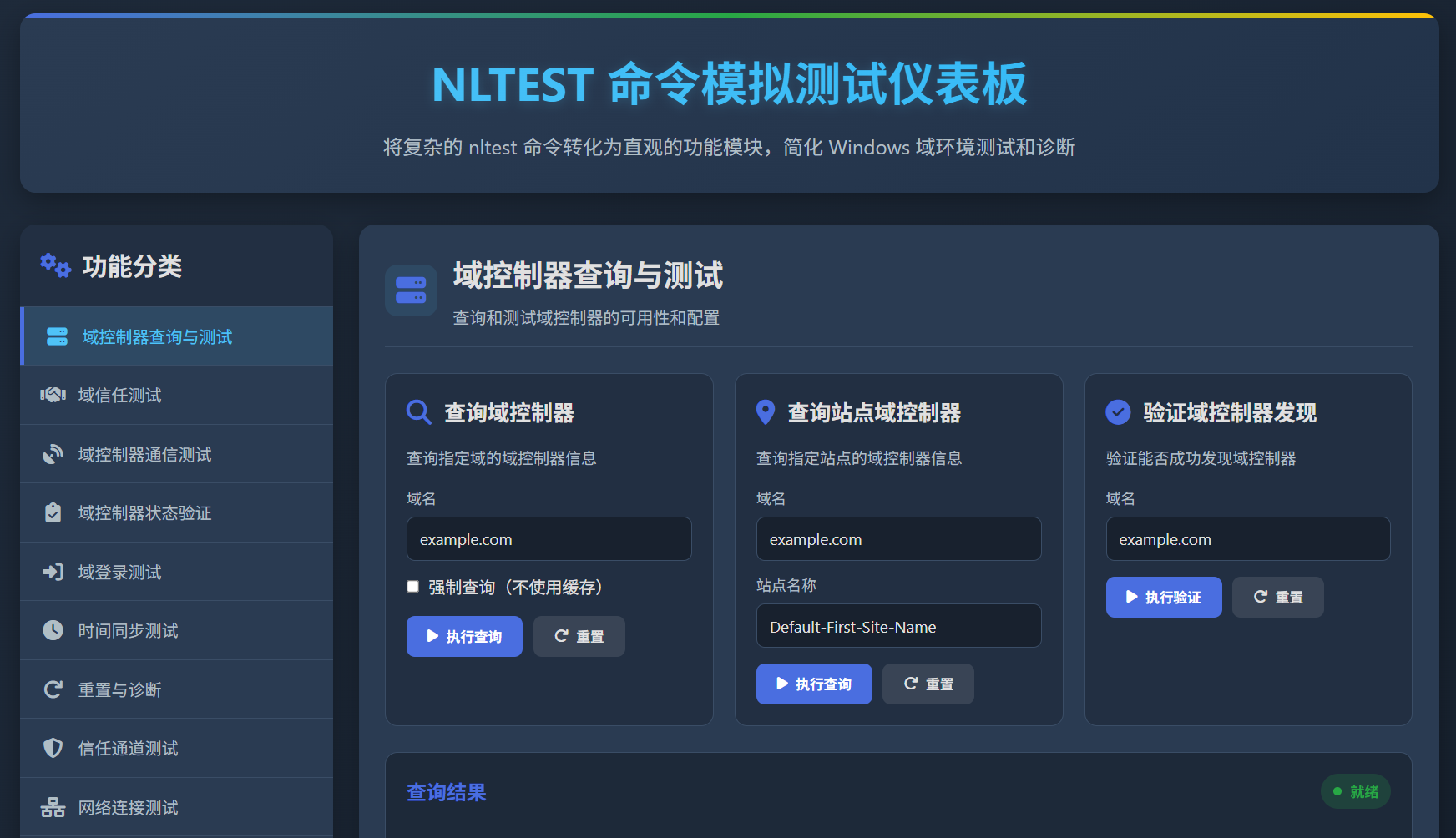
Task: Click the network icon for 网络连接测试
Action: pyautogui.click(x=53, y=807)
